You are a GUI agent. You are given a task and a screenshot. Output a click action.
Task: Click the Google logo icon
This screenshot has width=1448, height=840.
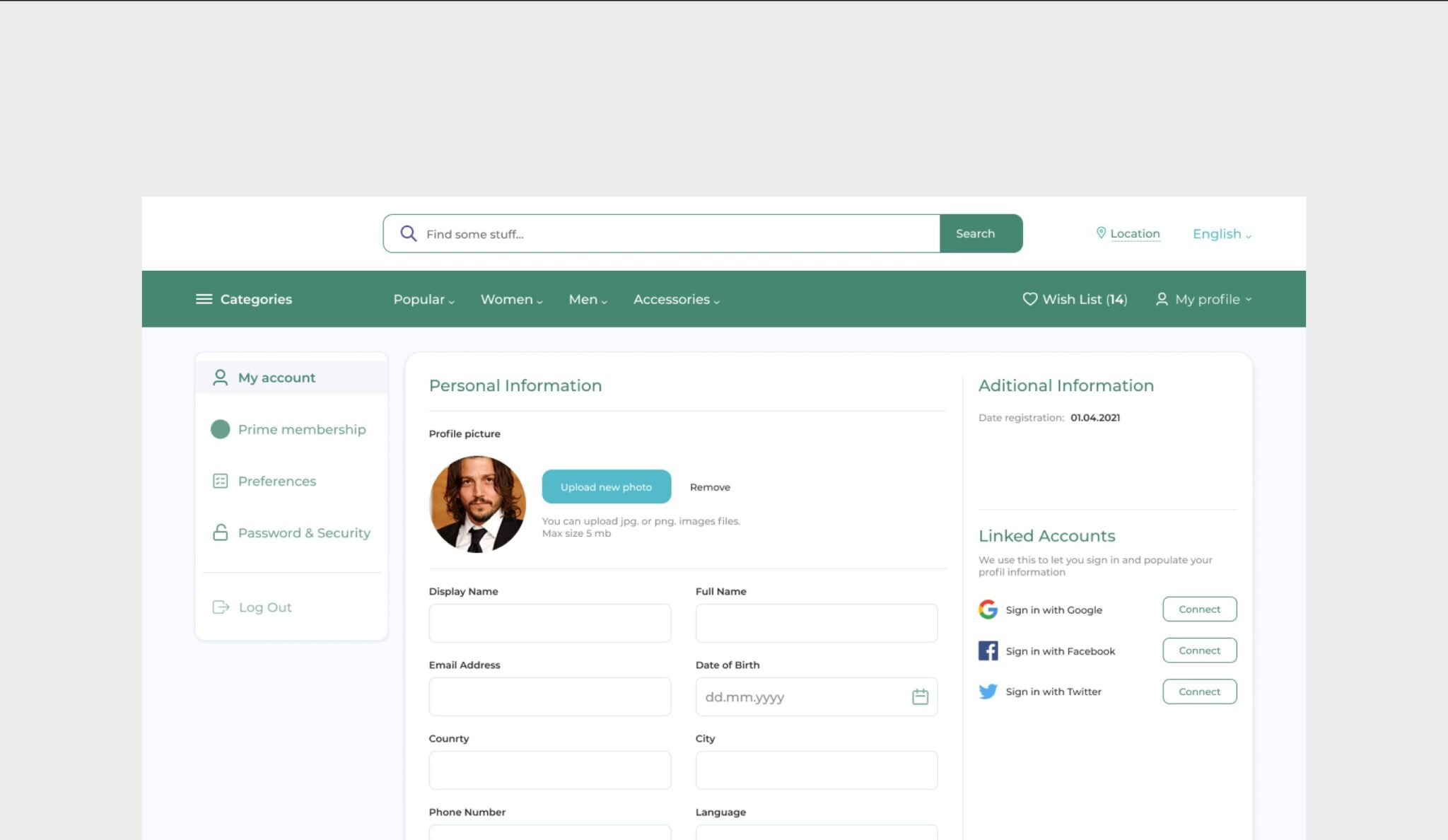coord(988,609)
